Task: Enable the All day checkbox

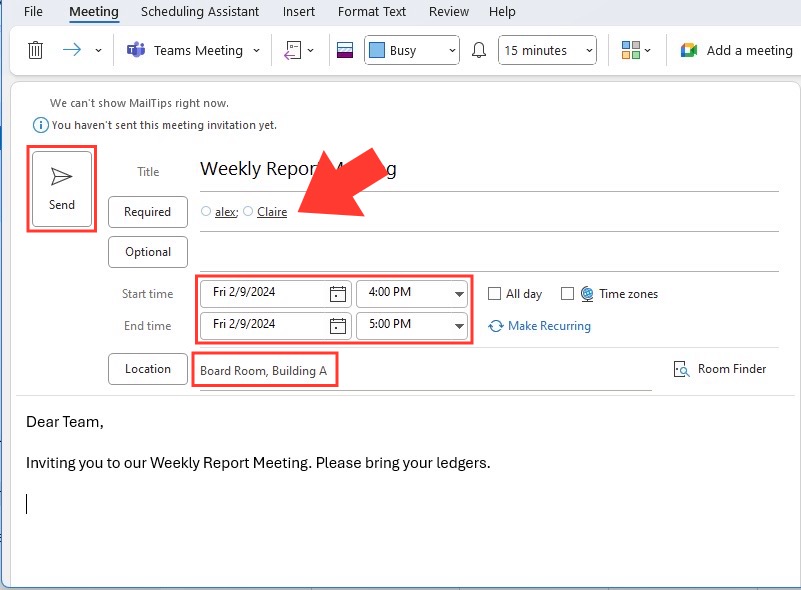Action: (494, 294)
